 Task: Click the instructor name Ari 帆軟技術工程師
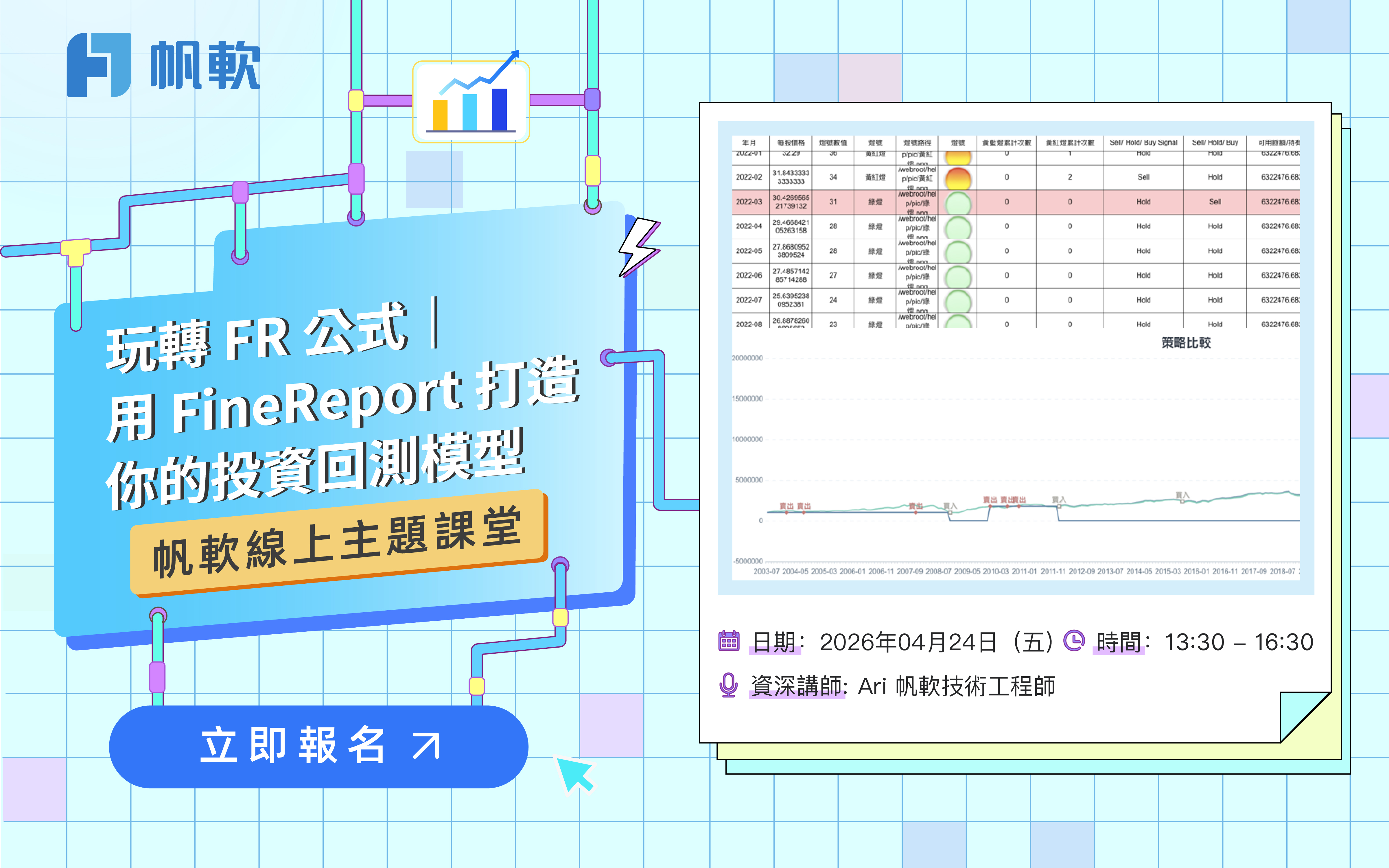pyautogui.click(x=956, y=686)
